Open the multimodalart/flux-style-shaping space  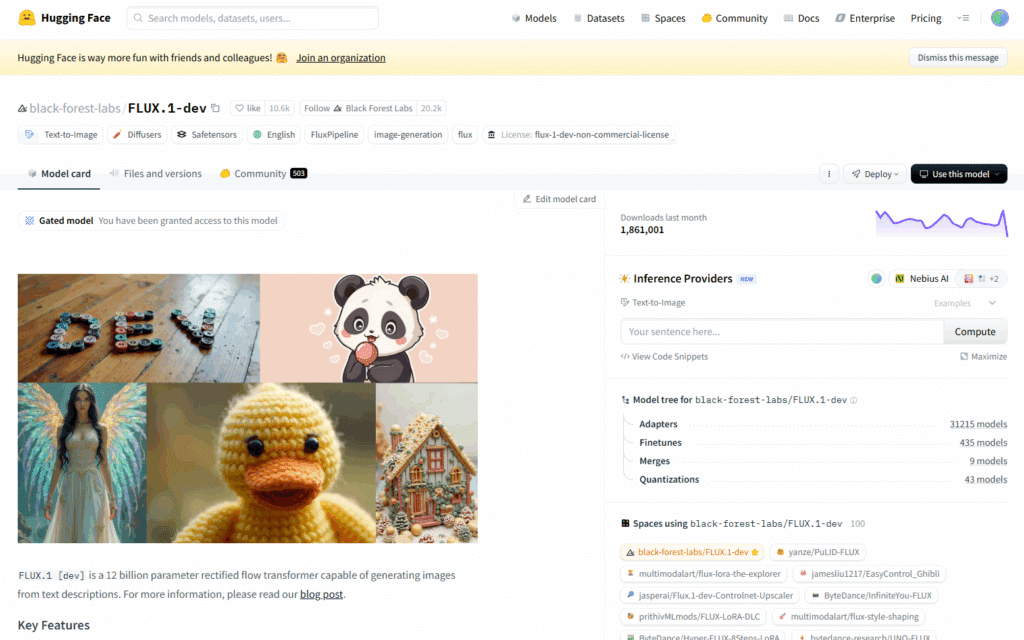848,616
